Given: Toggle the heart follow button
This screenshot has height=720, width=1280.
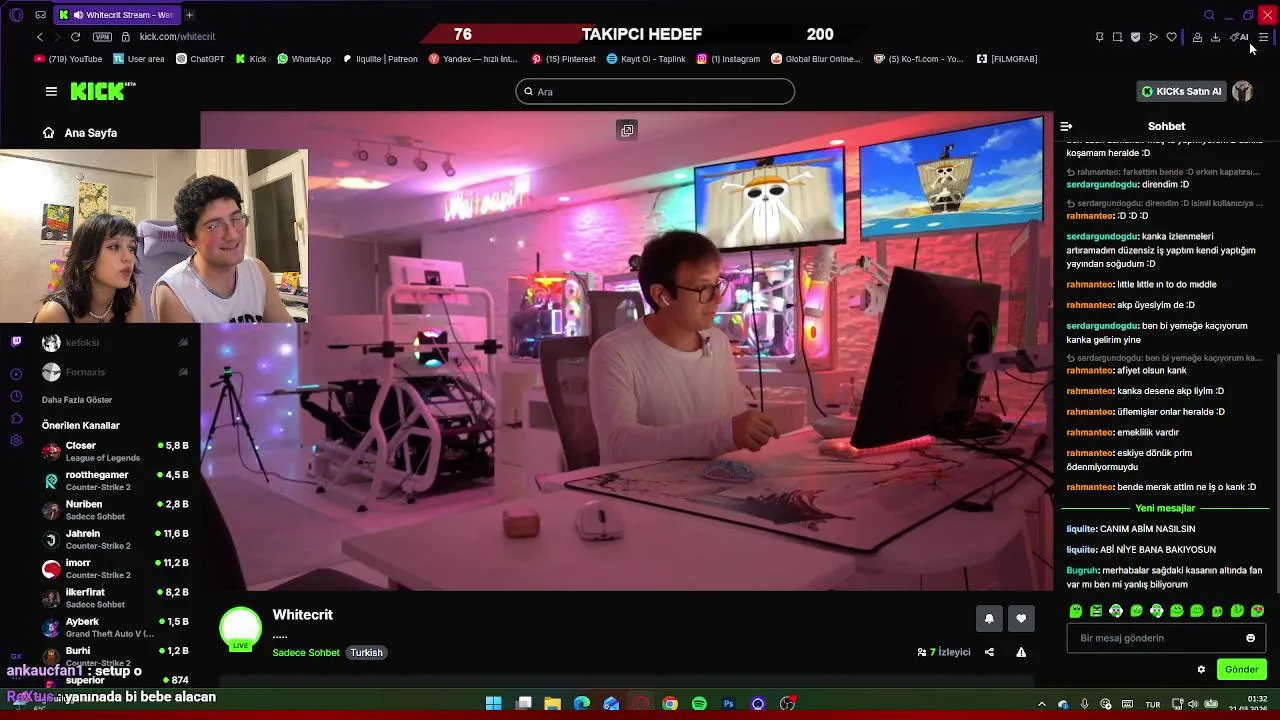Looking at the screenshot, I should pyautogui.click(x=1021, y=618).
